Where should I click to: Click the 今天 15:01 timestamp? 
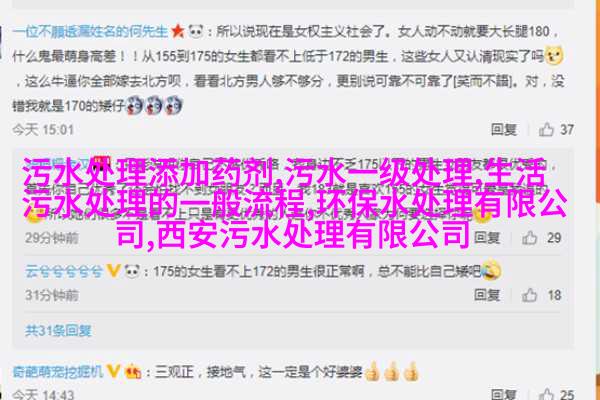(43, 130)
